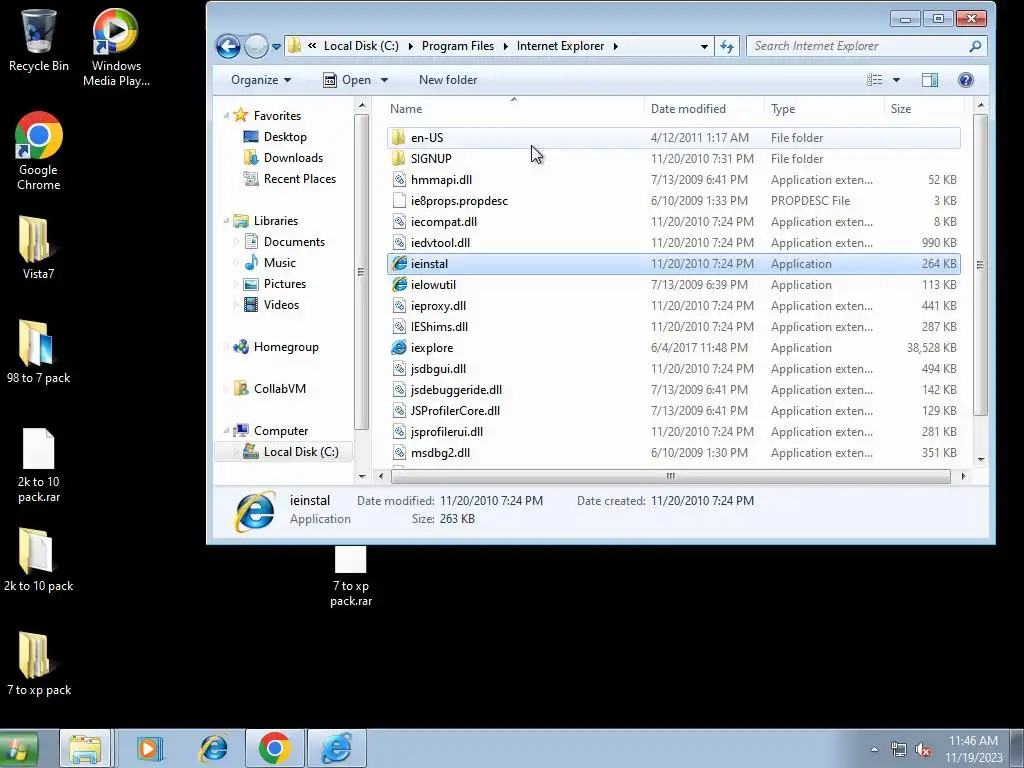This screenshot has height=768, width=1024.
Task: Select Recycle Bin desktop icon
Action: (39, 40)
